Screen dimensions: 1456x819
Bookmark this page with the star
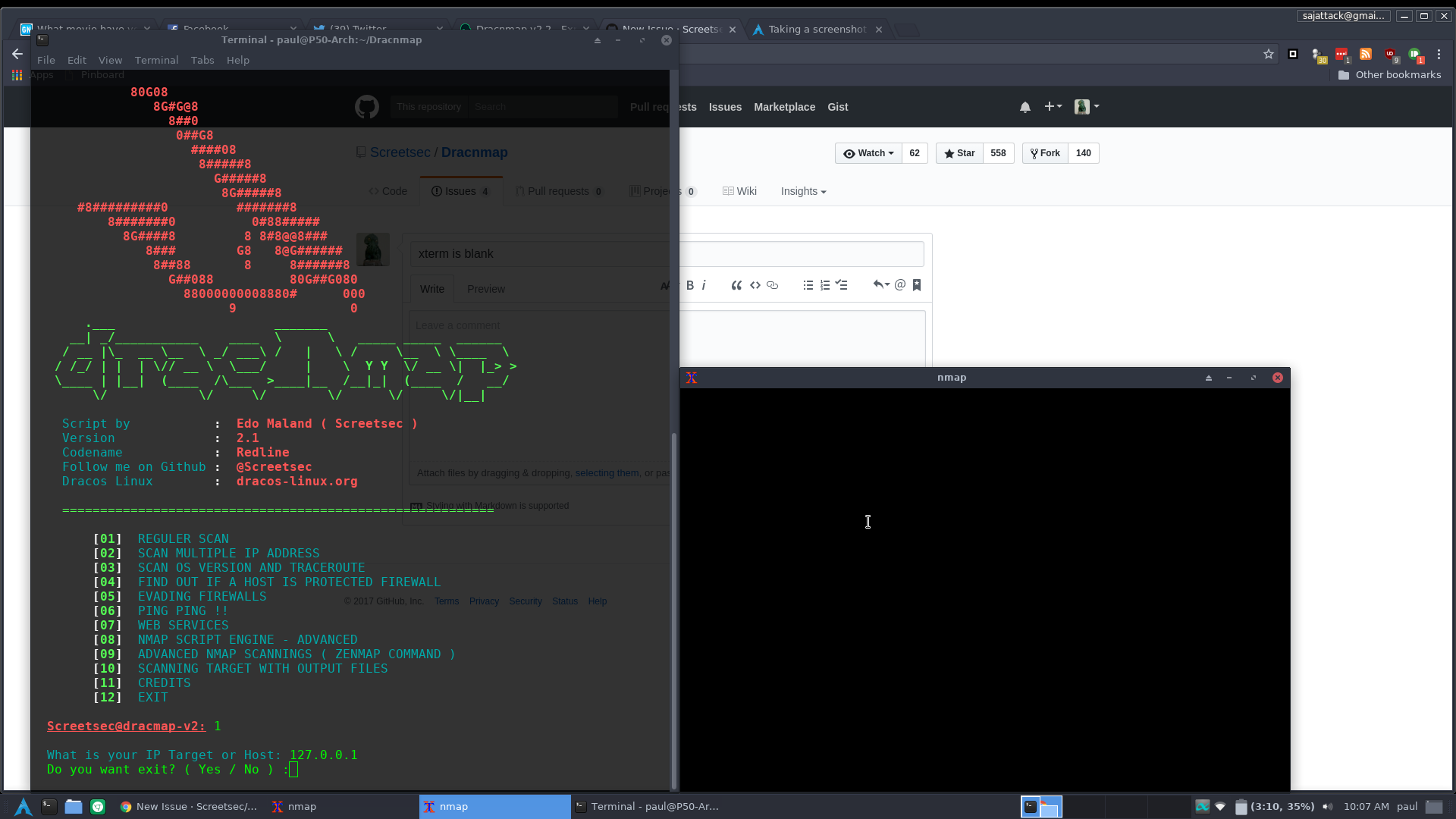pos(1268,54)
